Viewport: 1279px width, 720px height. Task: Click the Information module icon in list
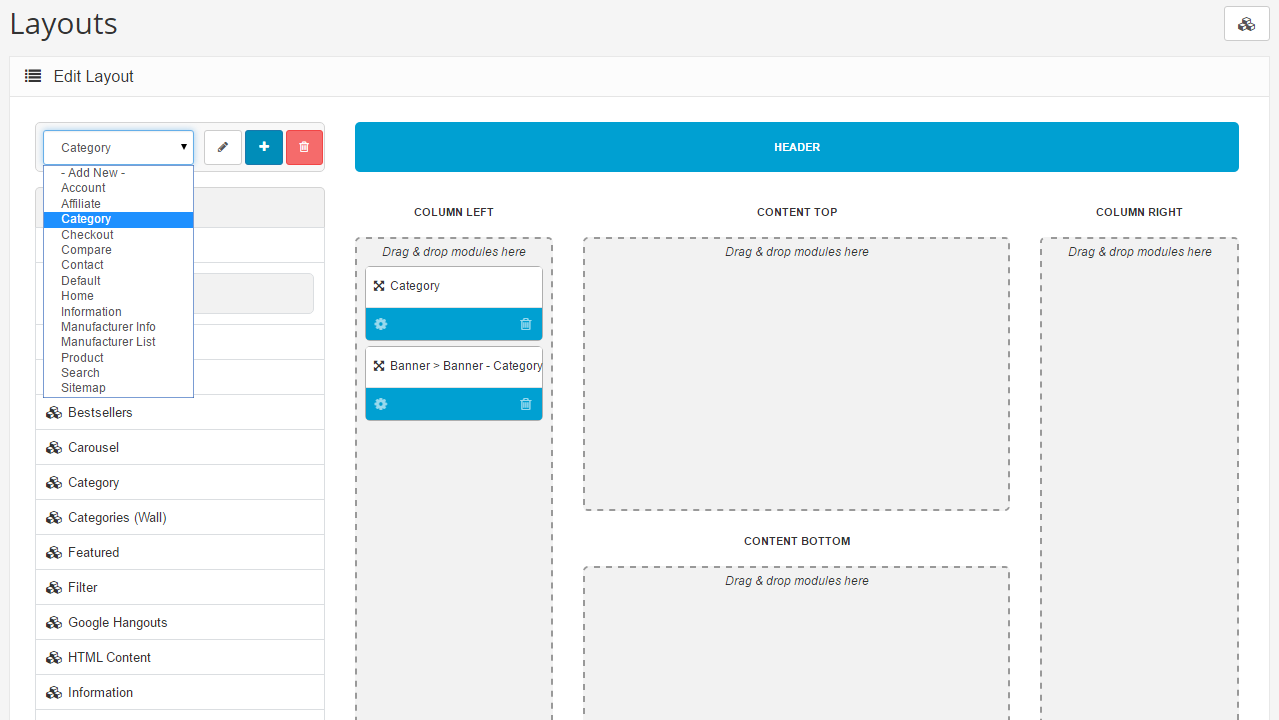(54, 692)
